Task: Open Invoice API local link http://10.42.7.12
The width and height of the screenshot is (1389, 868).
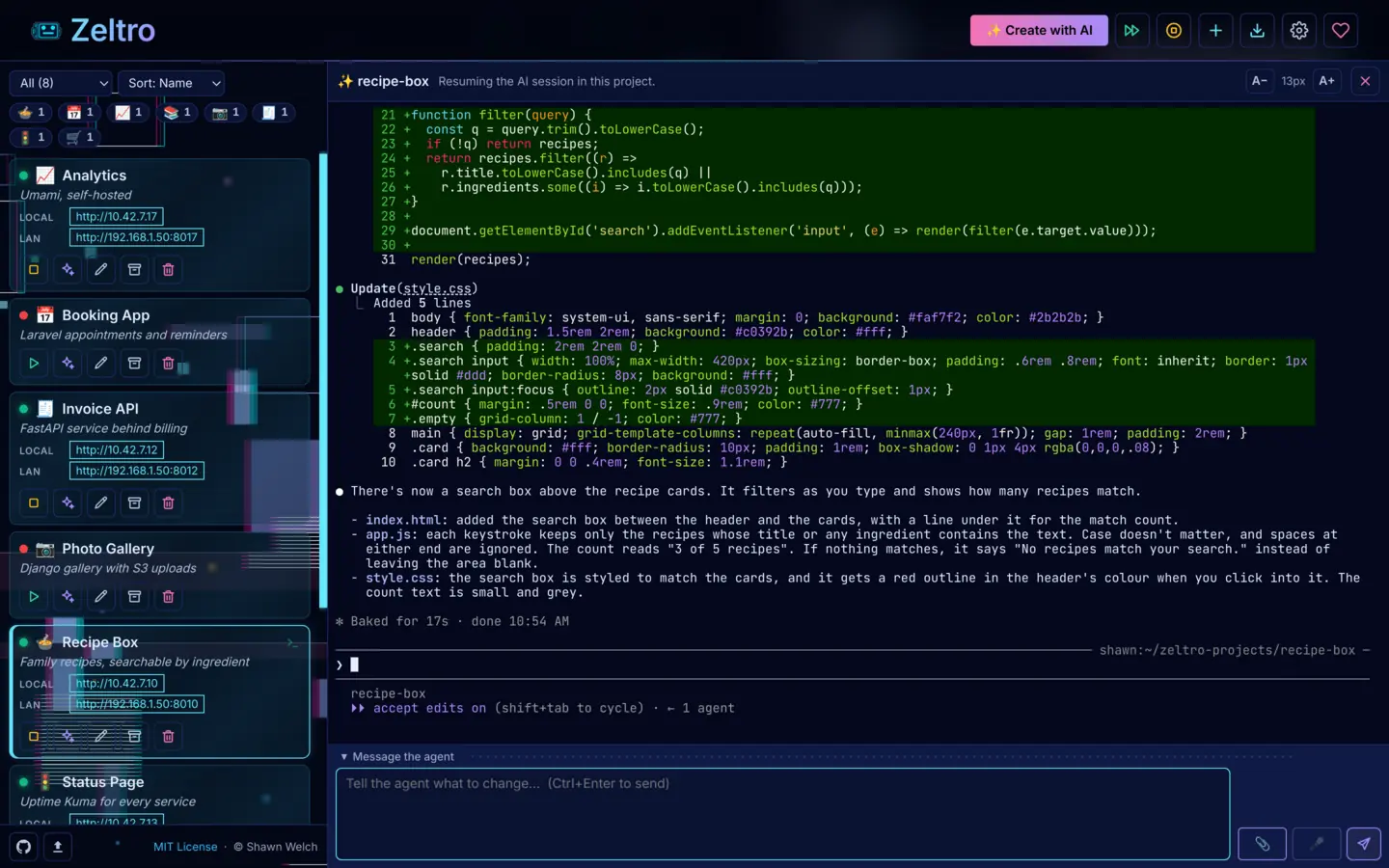Action: [117, 449]
